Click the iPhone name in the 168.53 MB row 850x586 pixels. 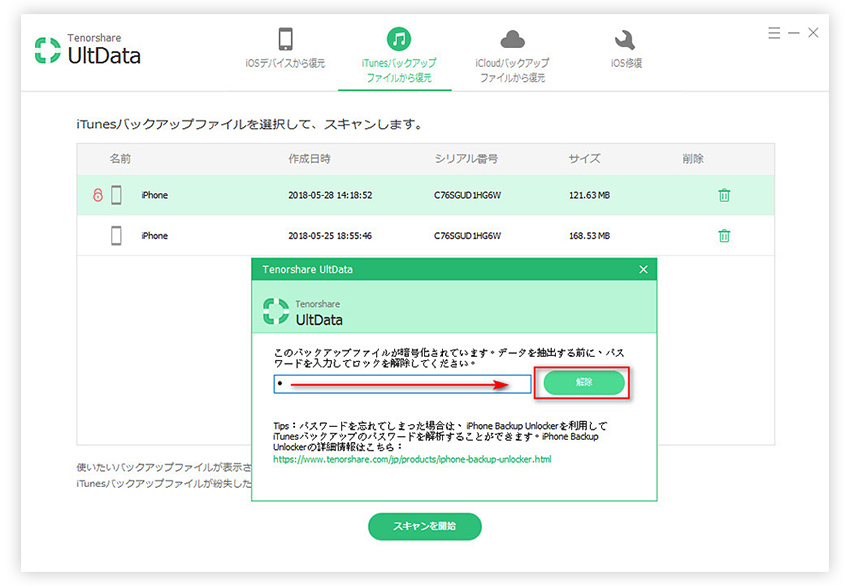154,236
